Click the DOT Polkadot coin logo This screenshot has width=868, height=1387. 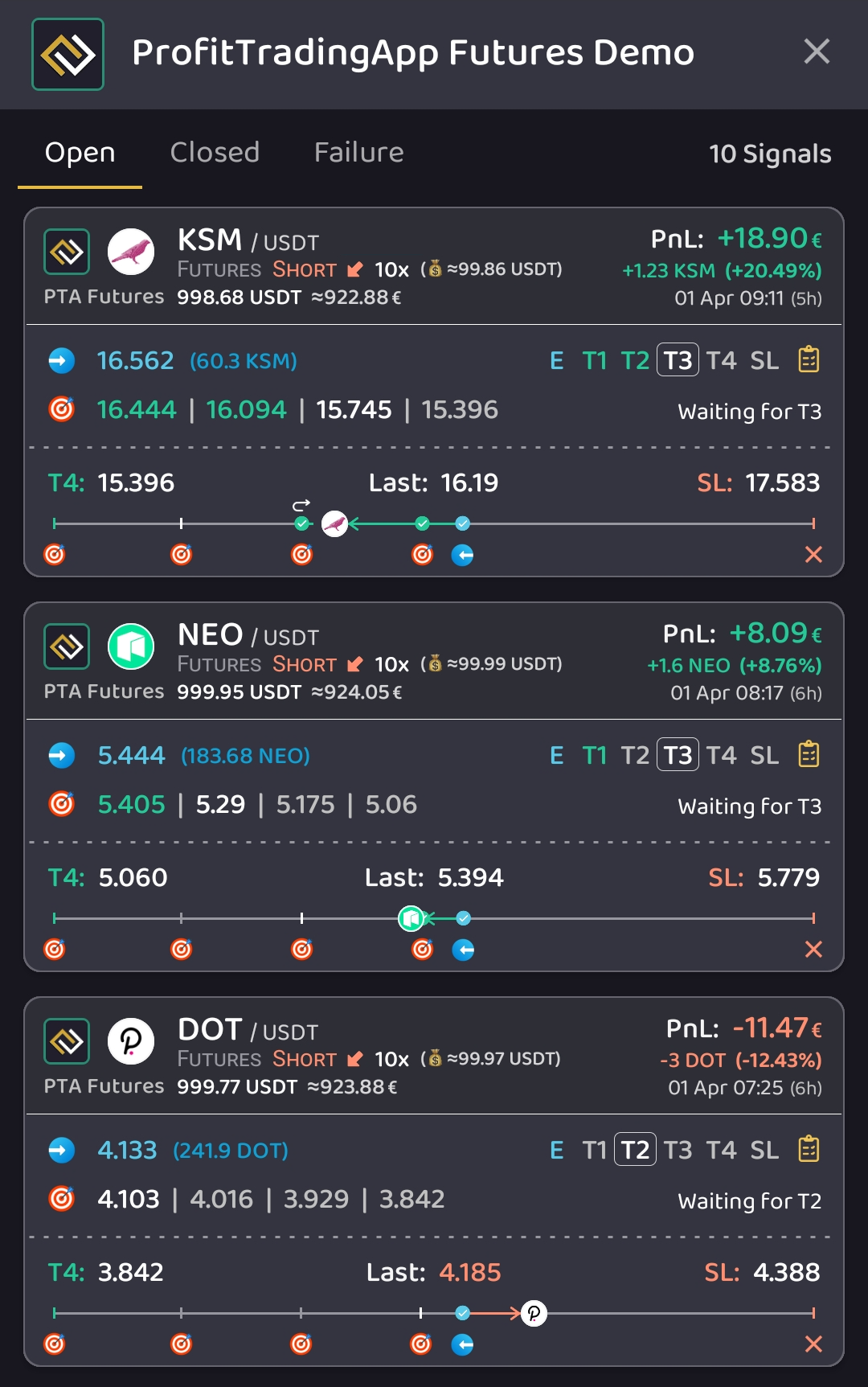(131, 1040)
